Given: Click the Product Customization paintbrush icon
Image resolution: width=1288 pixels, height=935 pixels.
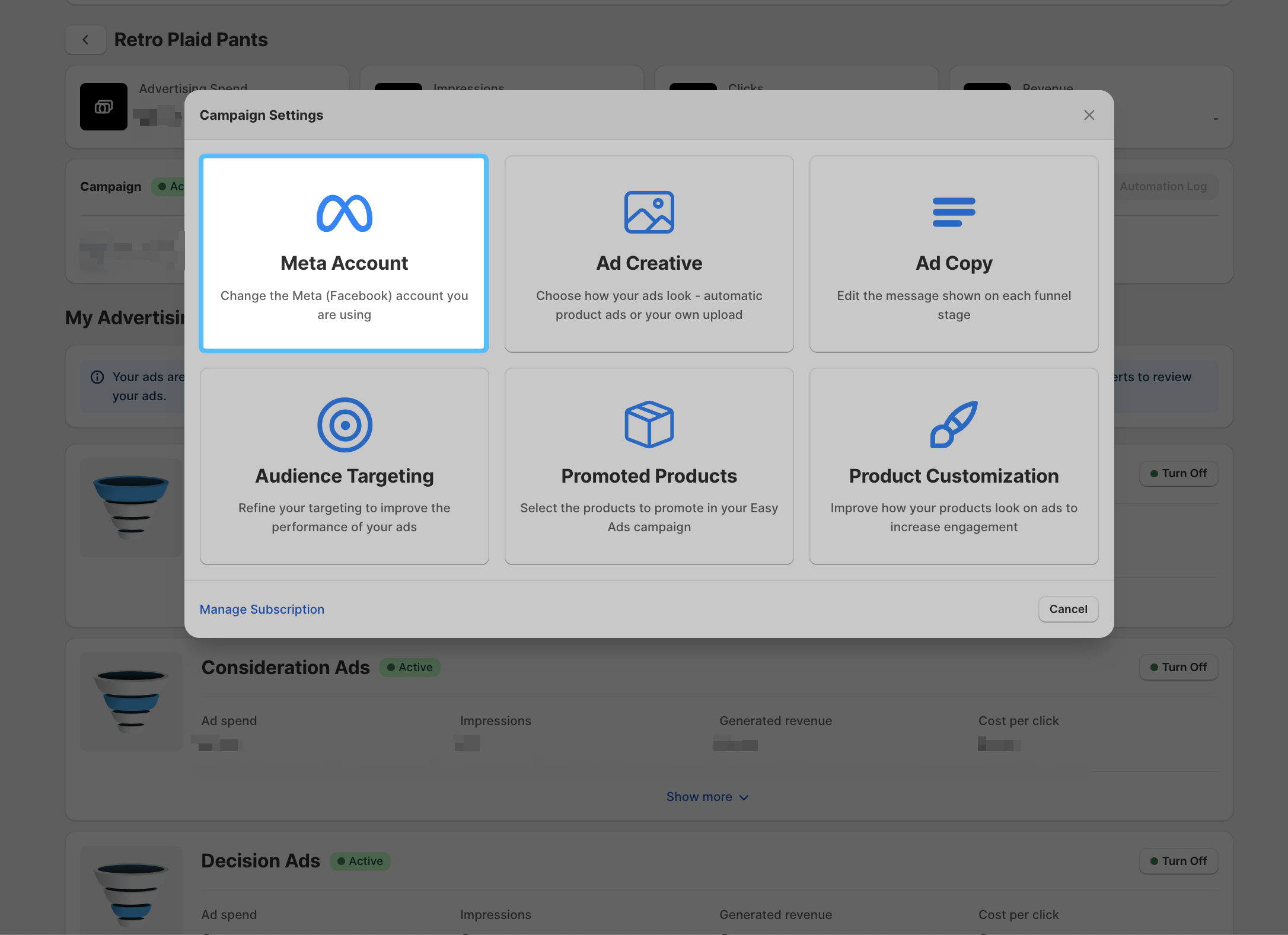Looking at the screenshot, I should click(x=954, y=425).
